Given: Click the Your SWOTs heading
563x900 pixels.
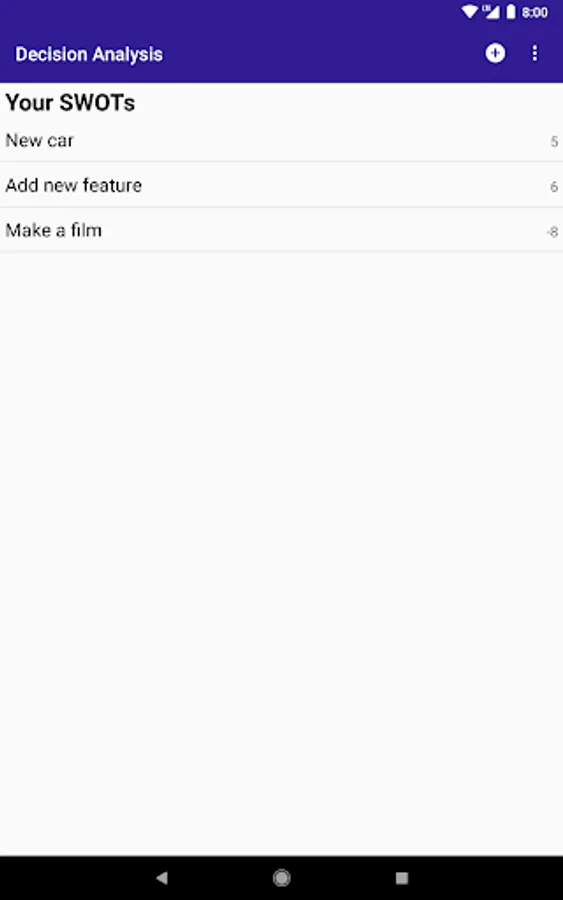Looking at the screenshot, I should 70,103.
